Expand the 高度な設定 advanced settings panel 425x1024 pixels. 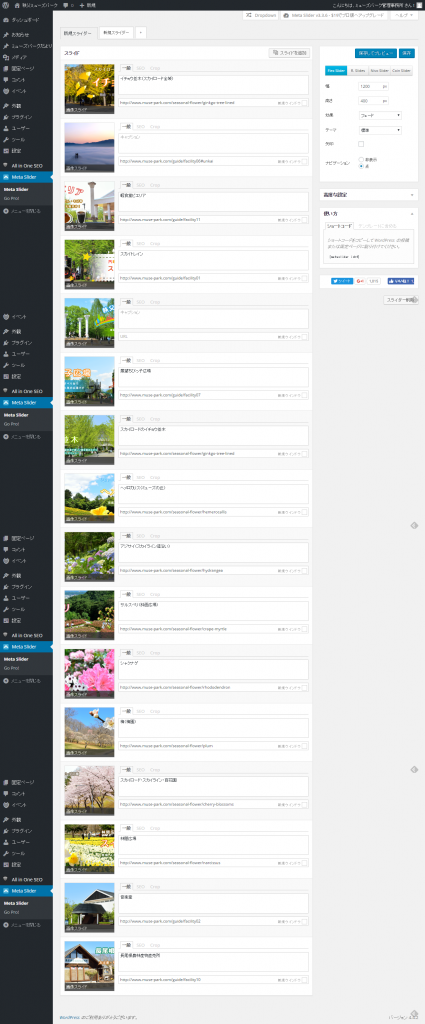[368, 195]
